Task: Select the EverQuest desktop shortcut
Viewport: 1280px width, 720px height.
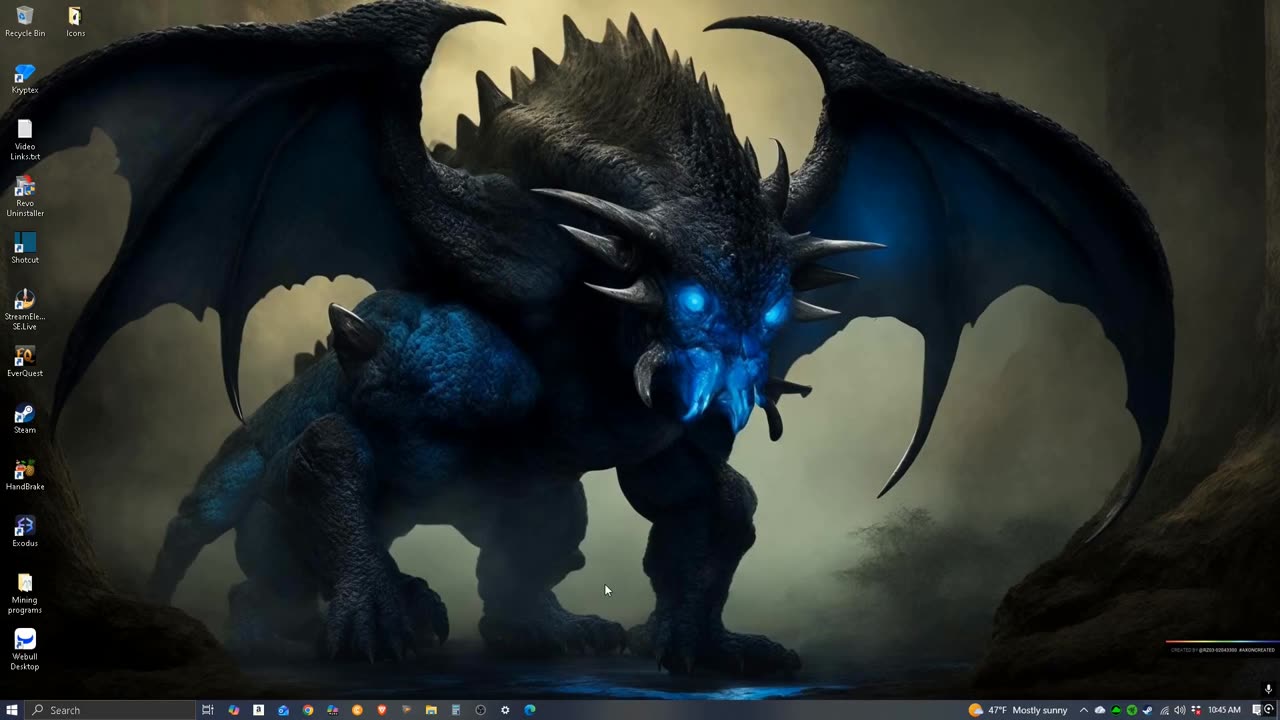Action: point(25,362)
